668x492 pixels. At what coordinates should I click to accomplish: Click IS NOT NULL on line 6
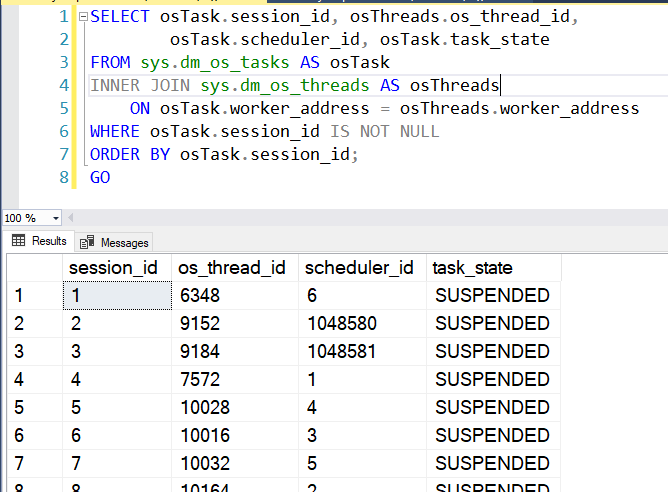384,132
